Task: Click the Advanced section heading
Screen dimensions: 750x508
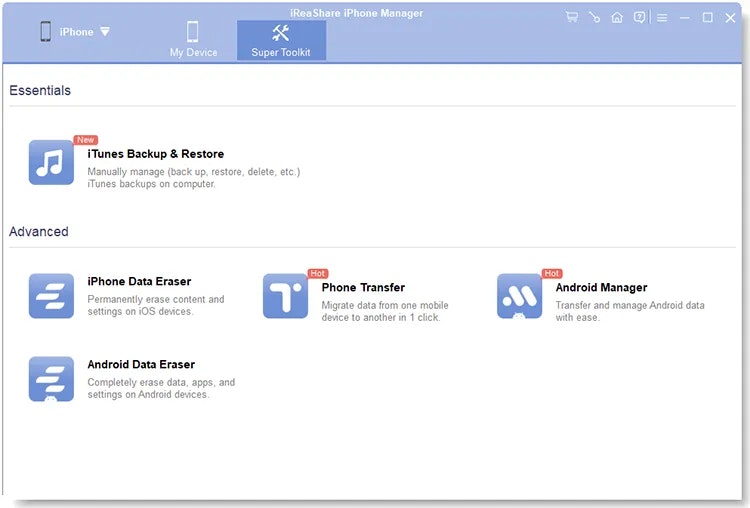Action: click(39, 232)
